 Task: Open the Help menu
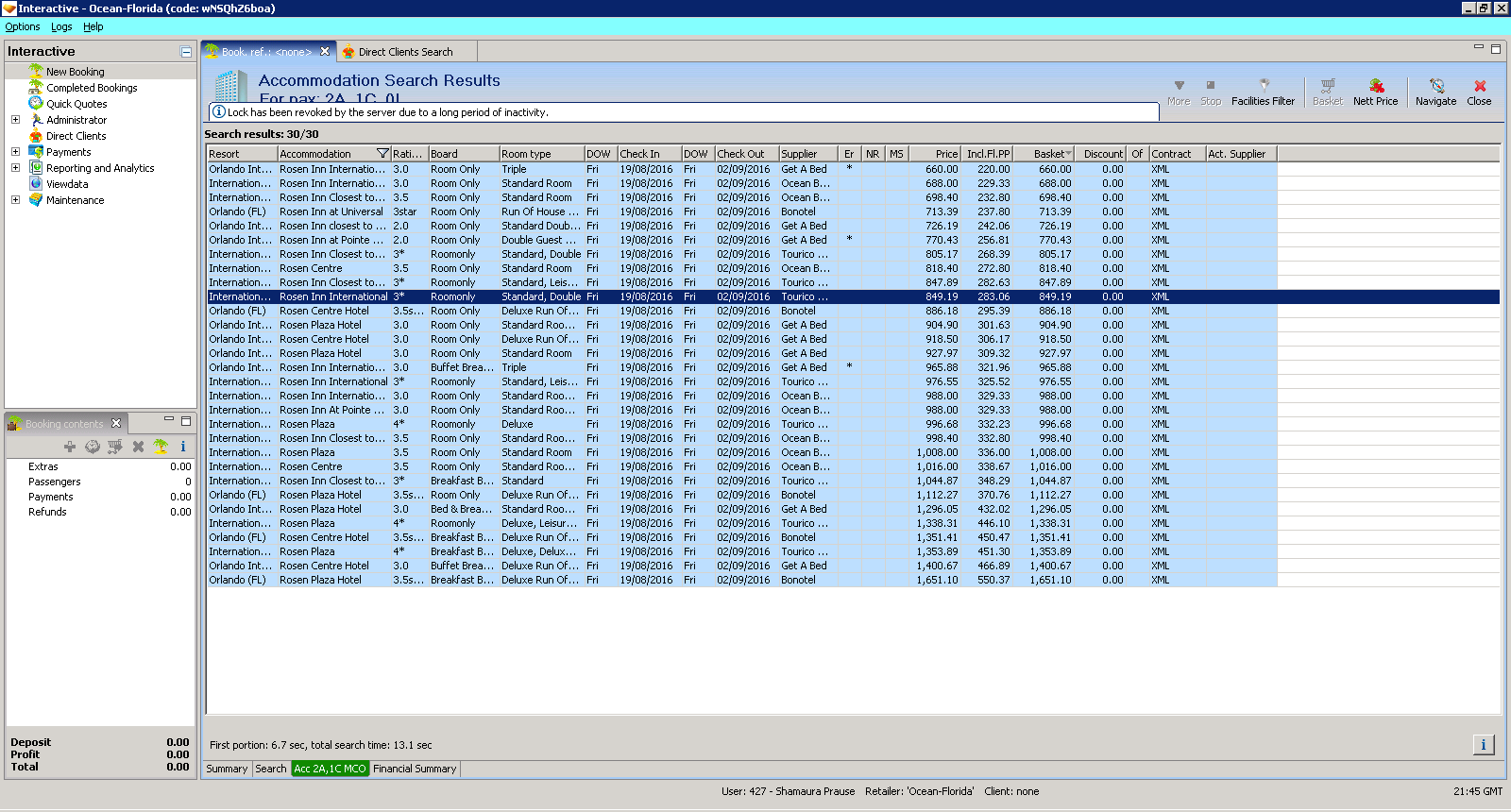(x=93, y=27)
